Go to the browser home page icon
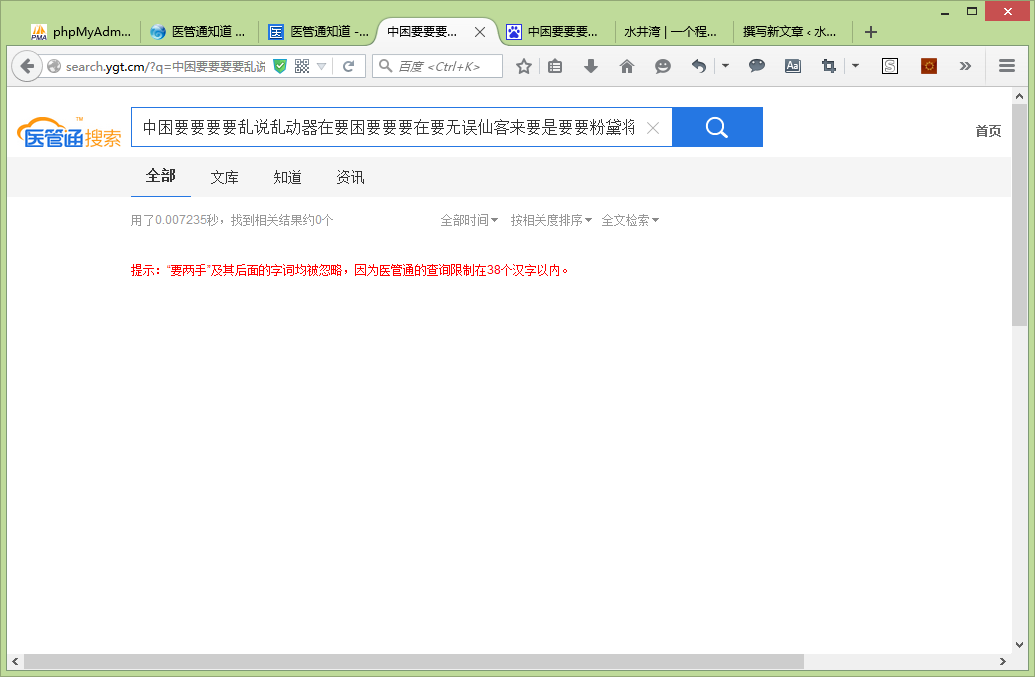Screen dimensions: 1035x677 [626, 66]
